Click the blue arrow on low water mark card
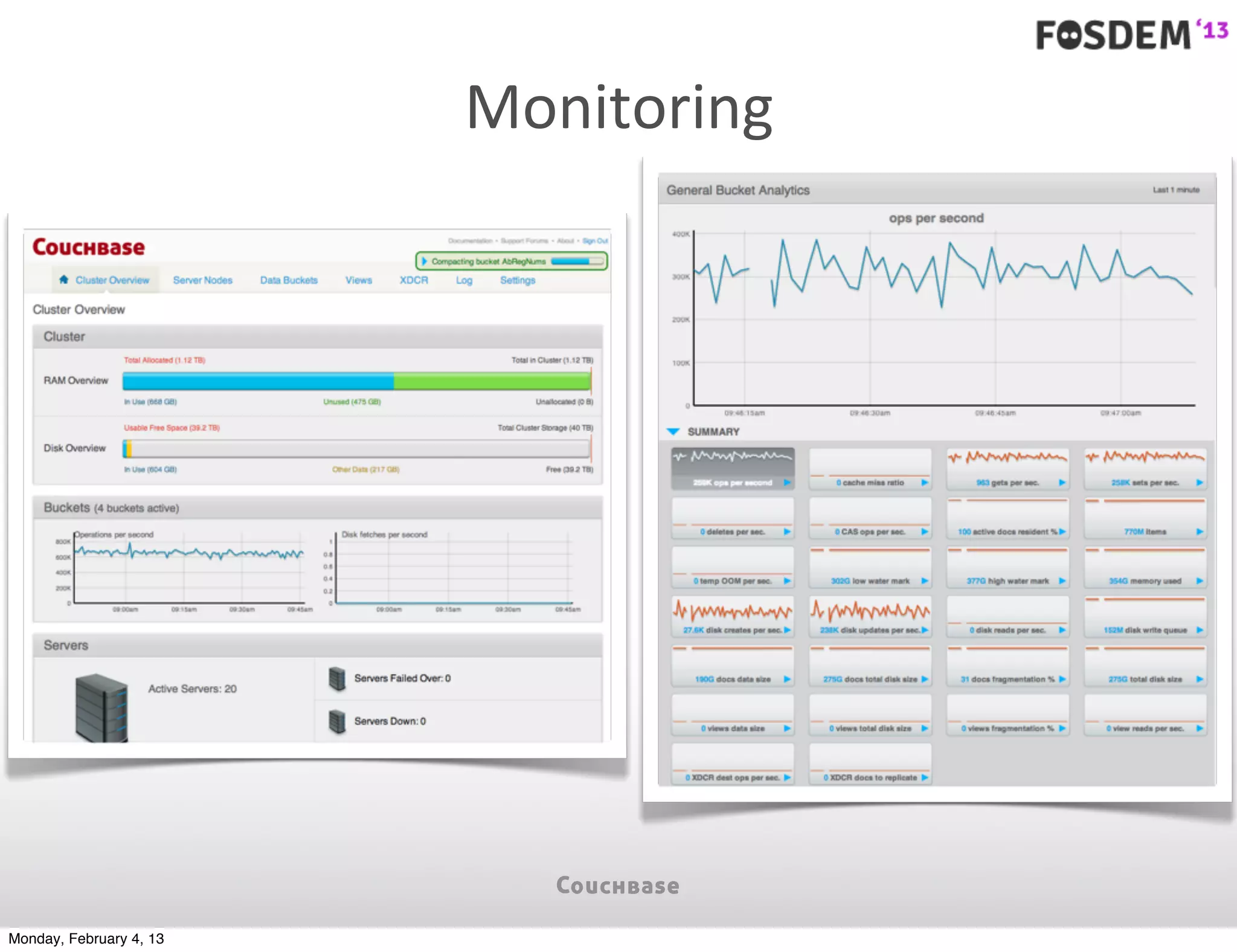 (x=925, y=581)
